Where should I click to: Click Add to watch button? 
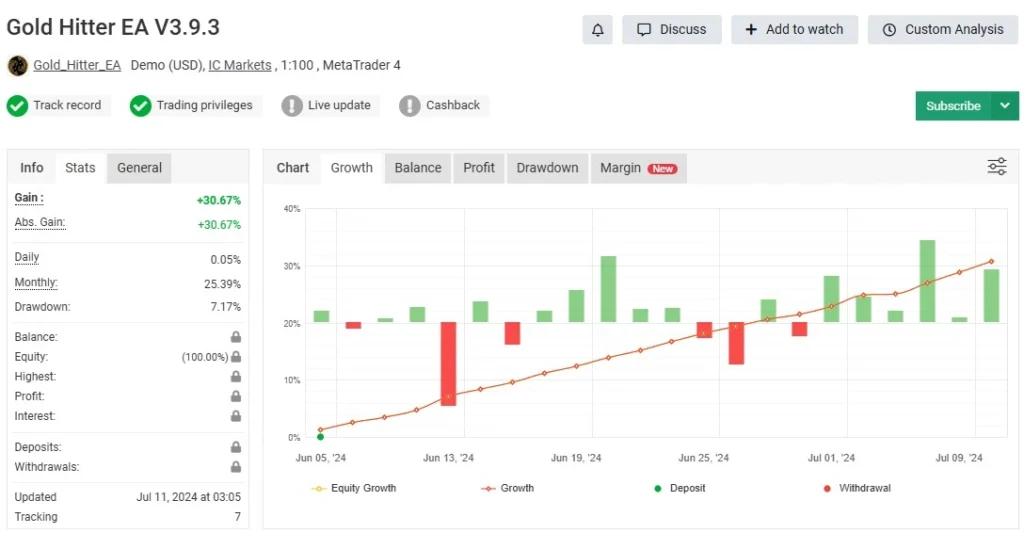tap(794, 30)
